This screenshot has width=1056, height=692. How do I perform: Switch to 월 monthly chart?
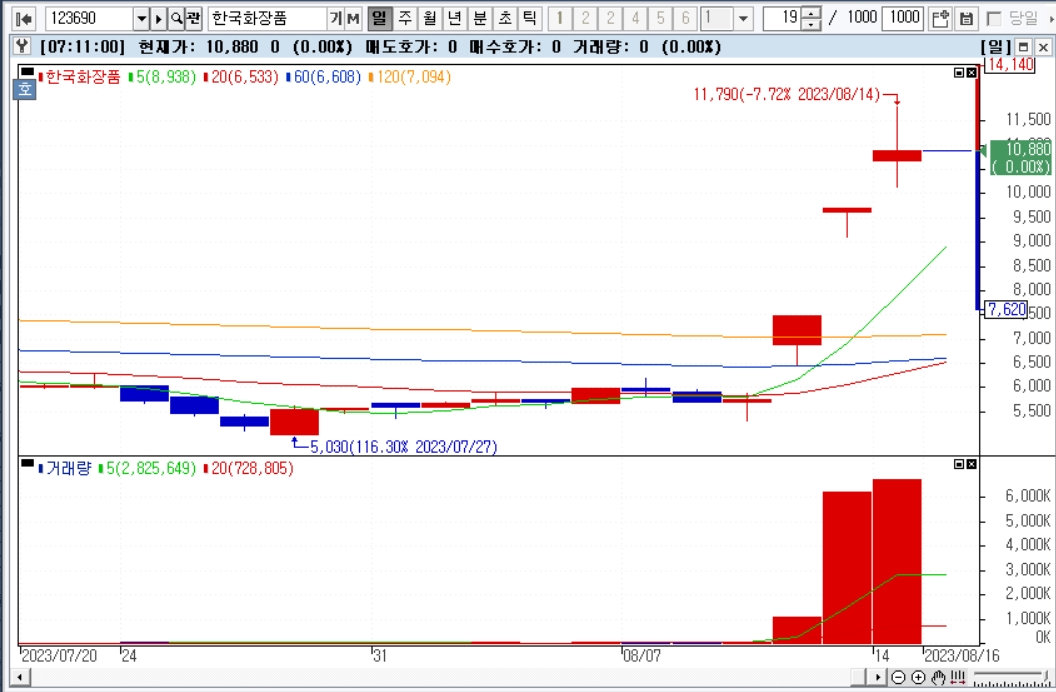pyautogui.click(x=430, y=19)
